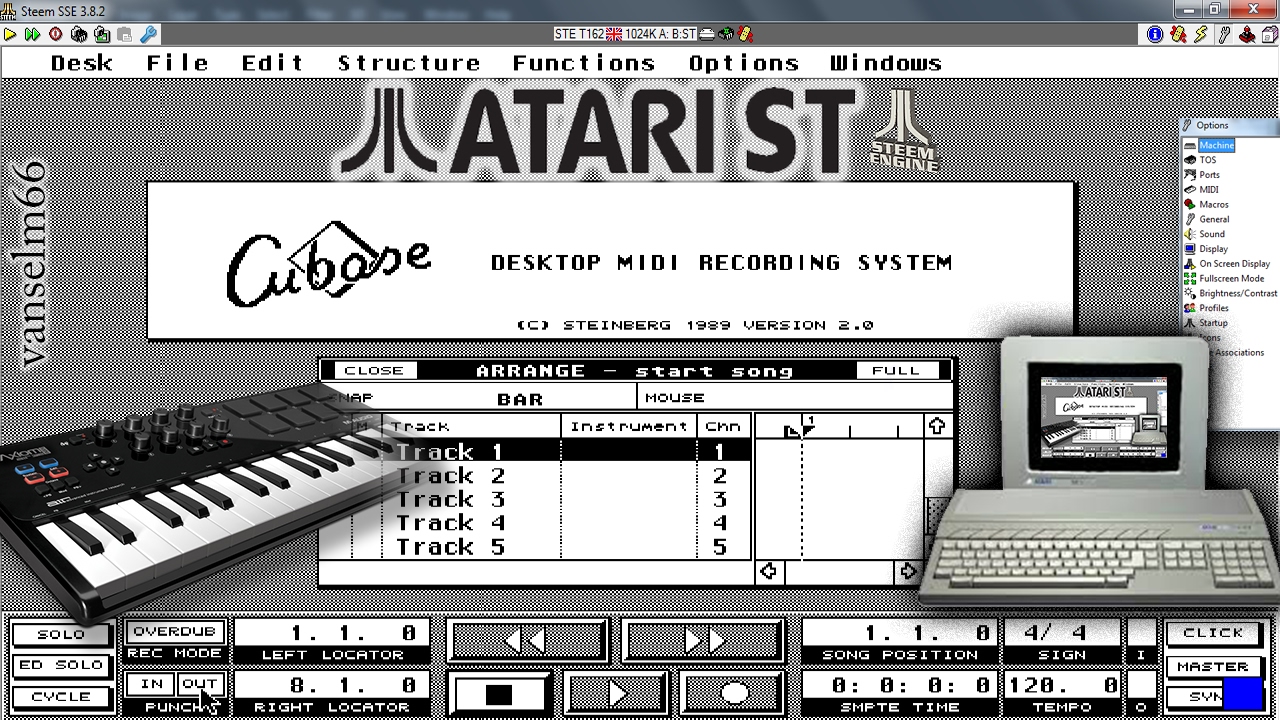Click FULL on the Arrange window
Screen dimensions: 1280x720
click(896, 371)
